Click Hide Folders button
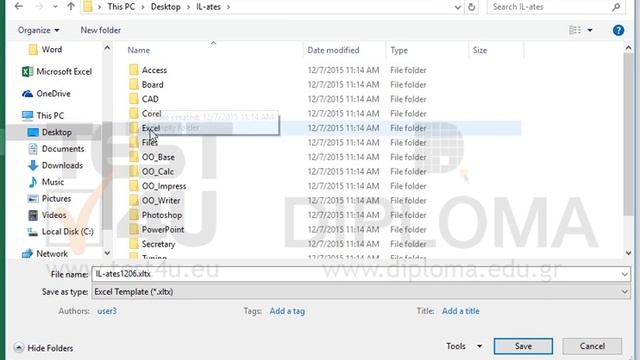The height and width of the screenshot is (360, 640). (43, 348)
